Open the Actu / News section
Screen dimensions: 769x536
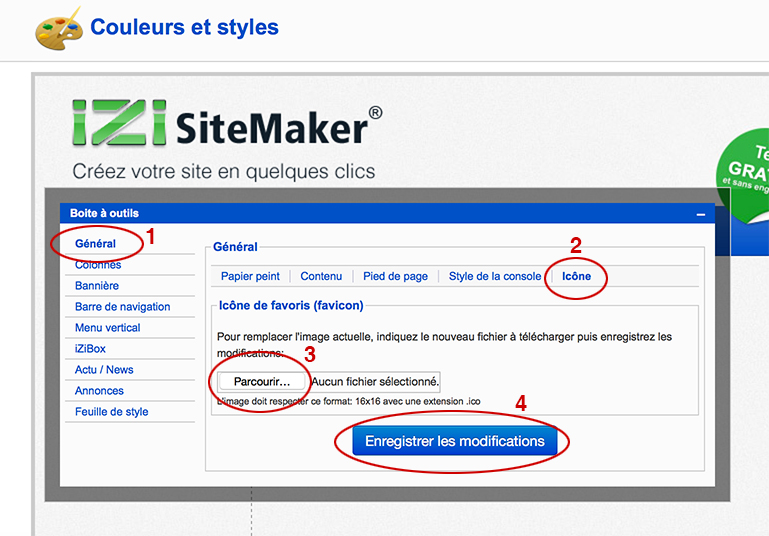tap(104, 370)
